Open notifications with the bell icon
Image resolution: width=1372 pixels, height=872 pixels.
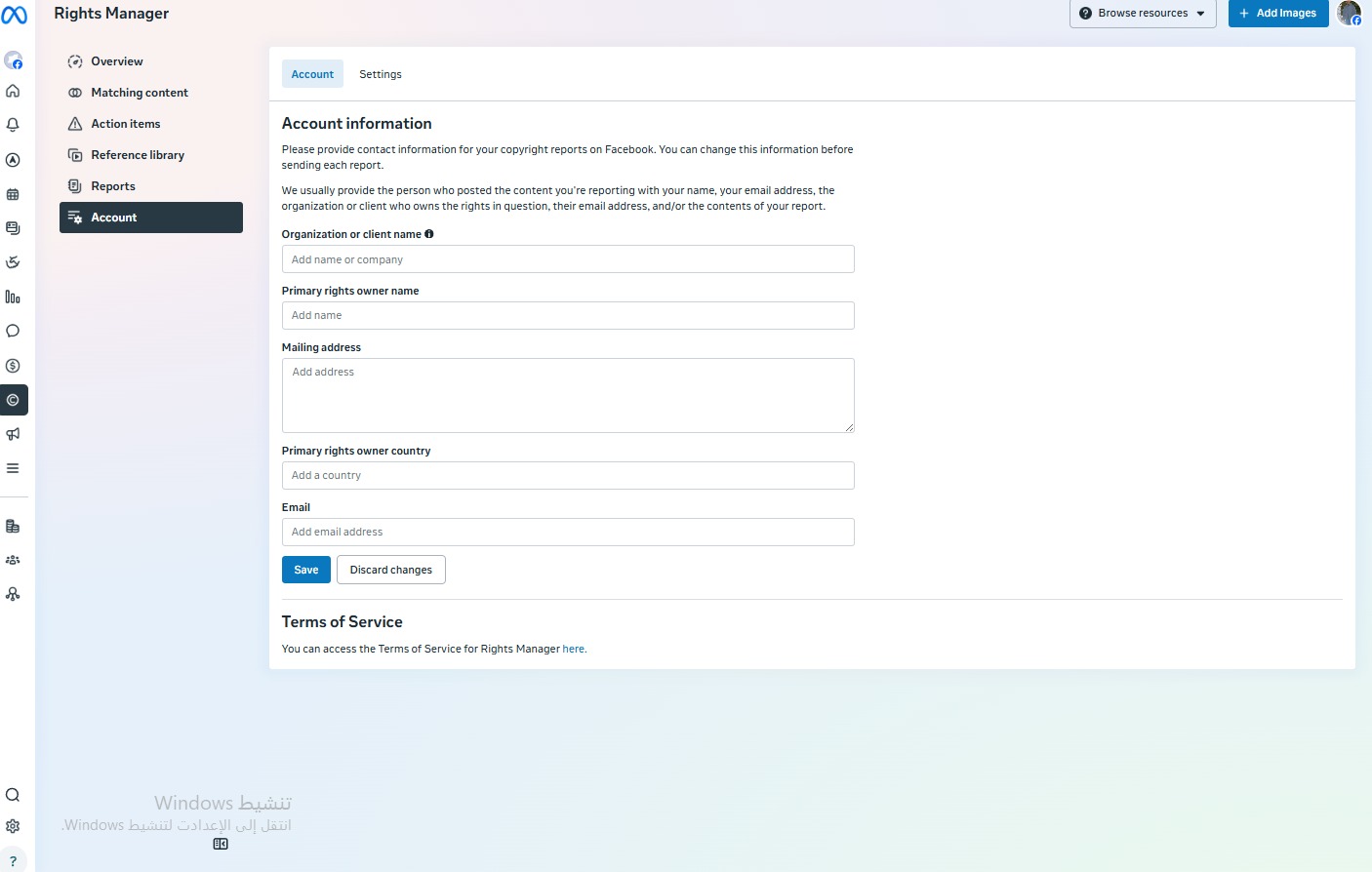tap(13, 125)
